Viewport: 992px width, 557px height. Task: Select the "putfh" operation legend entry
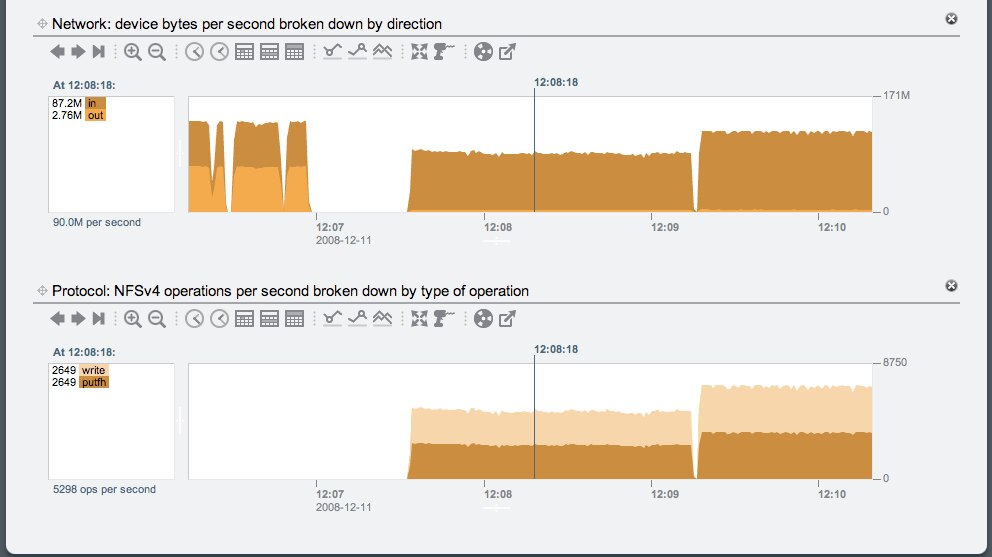pyautogui.click(x=94, y=382)
